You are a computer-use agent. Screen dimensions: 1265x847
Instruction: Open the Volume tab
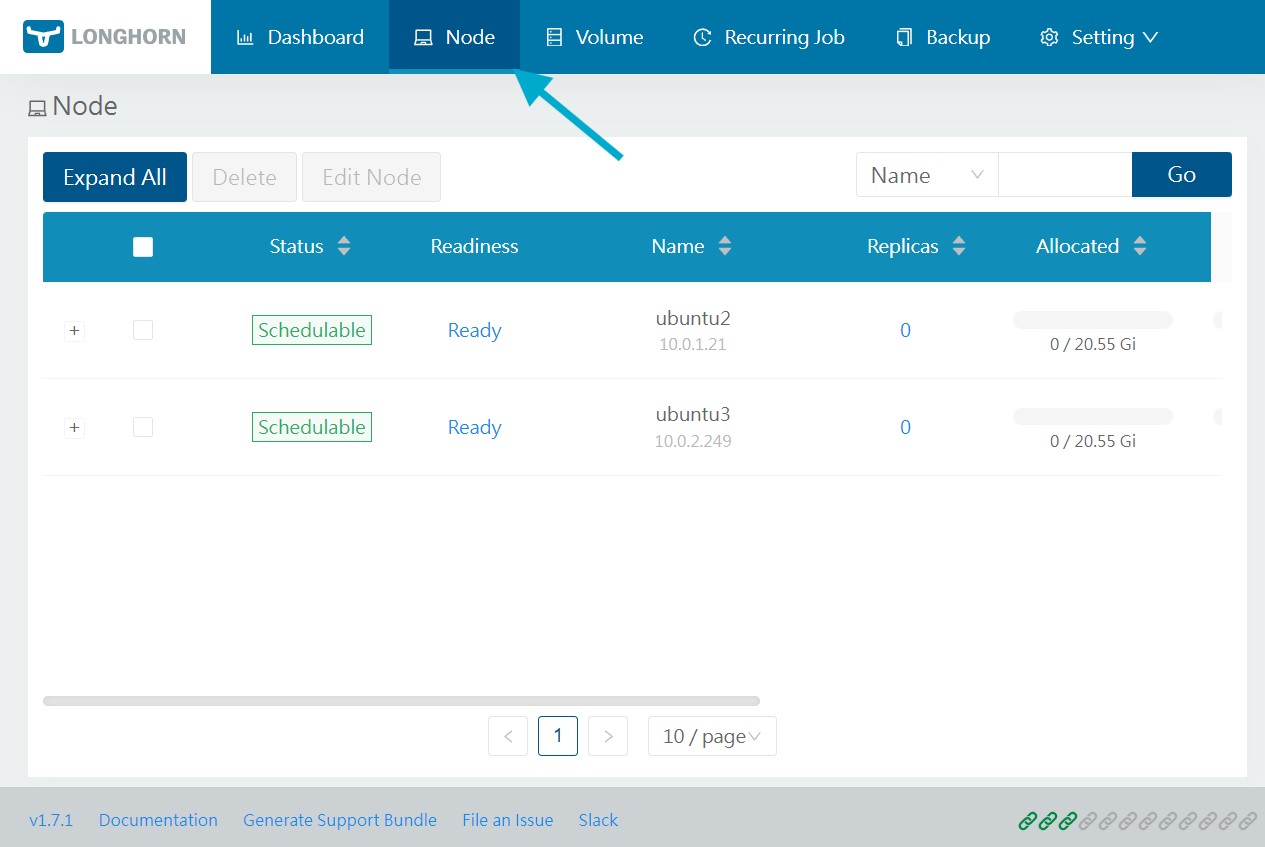595,37
